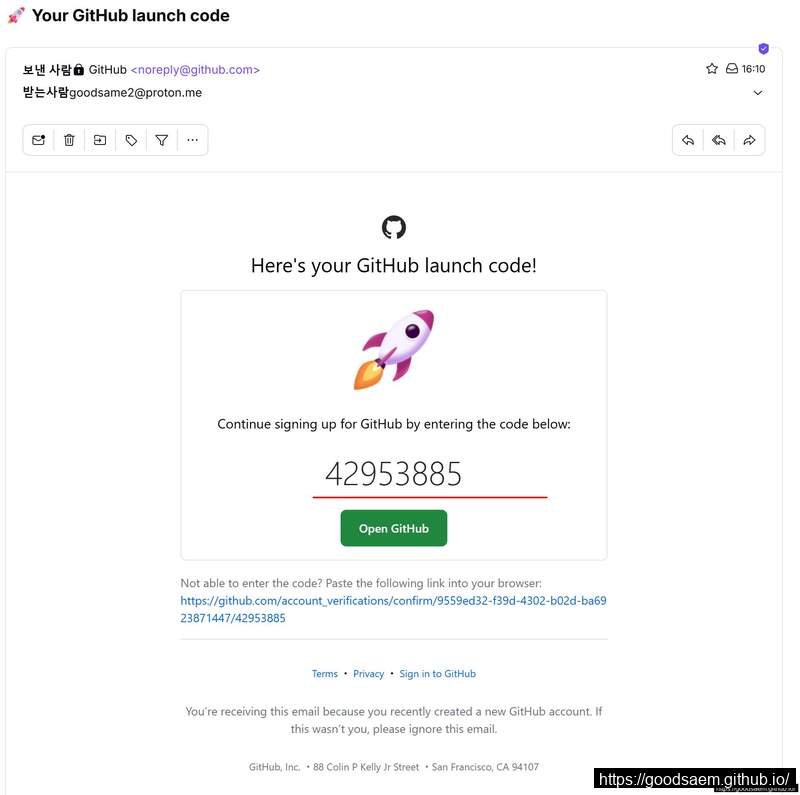The width and height of the screenshot is (800, 795).
Task: Open the Privacy link
Action: point(368,674)
